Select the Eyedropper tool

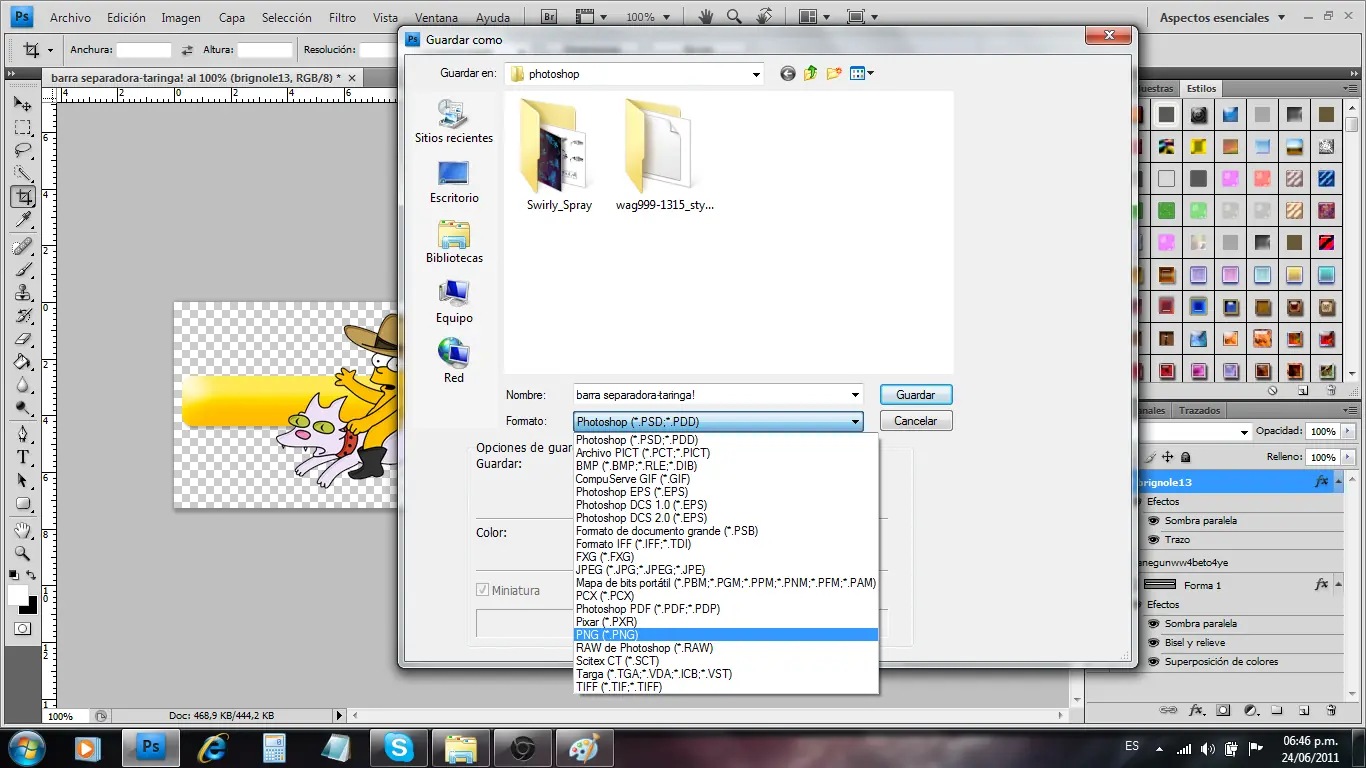click(22, 220)
